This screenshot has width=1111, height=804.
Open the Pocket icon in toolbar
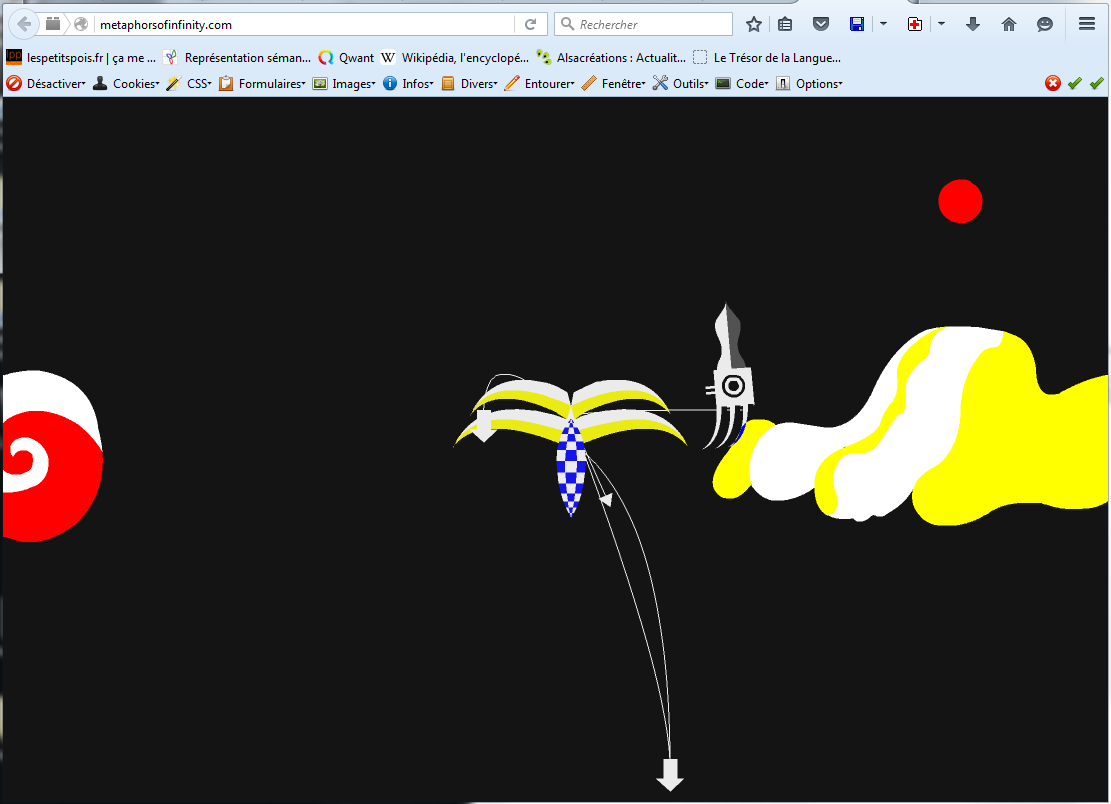(820, 24)
